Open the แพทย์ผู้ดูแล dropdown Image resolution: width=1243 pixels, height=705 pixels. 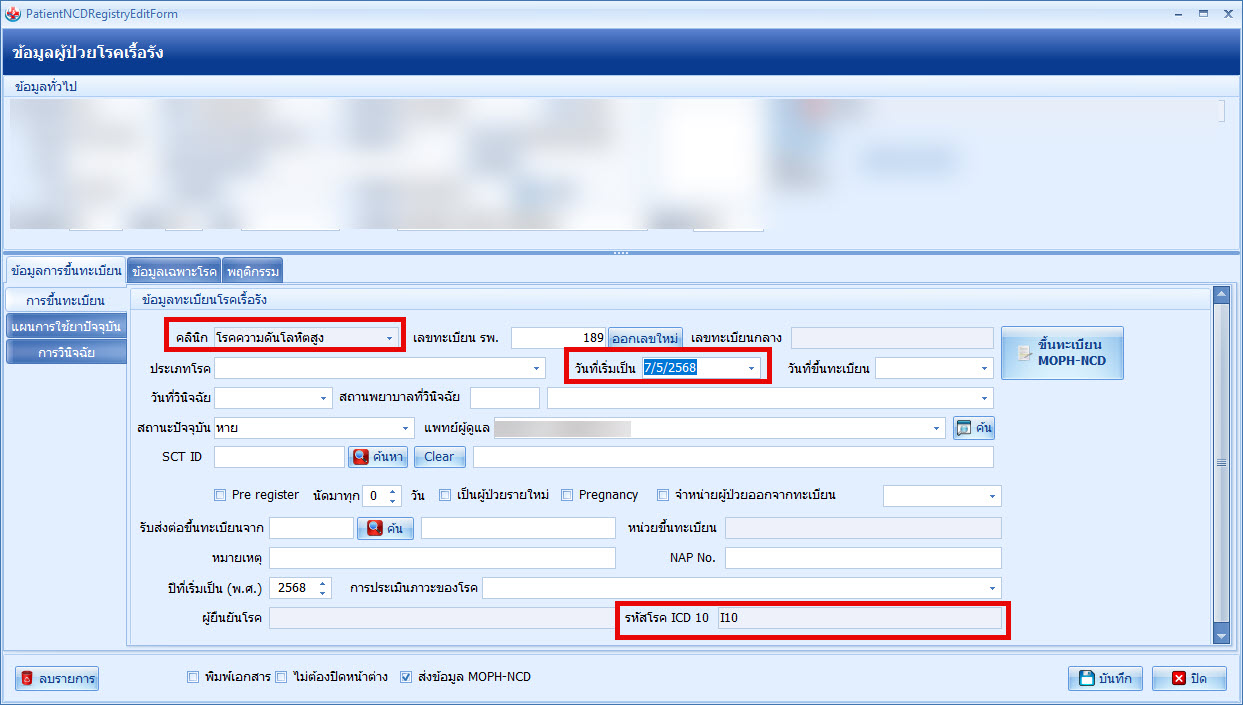pyautogui.click(x=937, y=428)
